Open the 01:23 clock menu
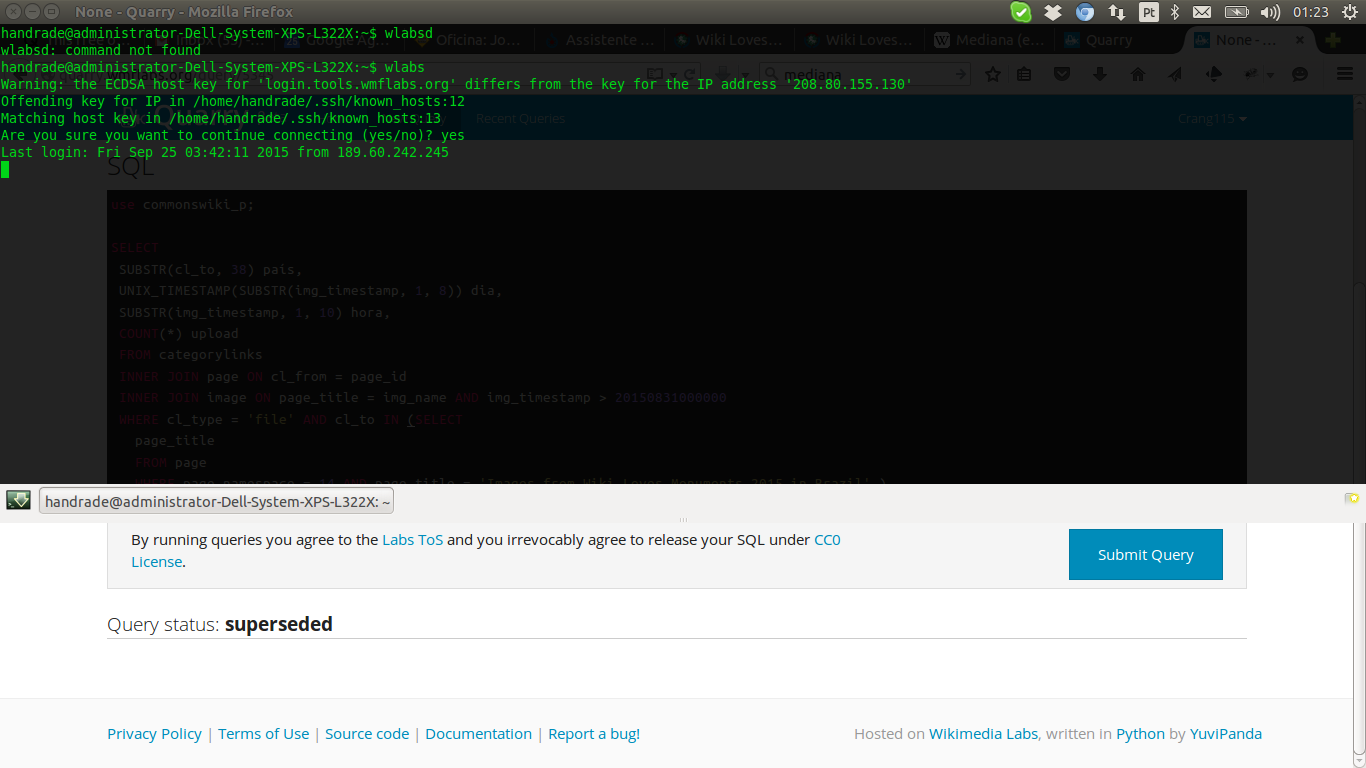The image size is (1366, 768). (1311, 12)
